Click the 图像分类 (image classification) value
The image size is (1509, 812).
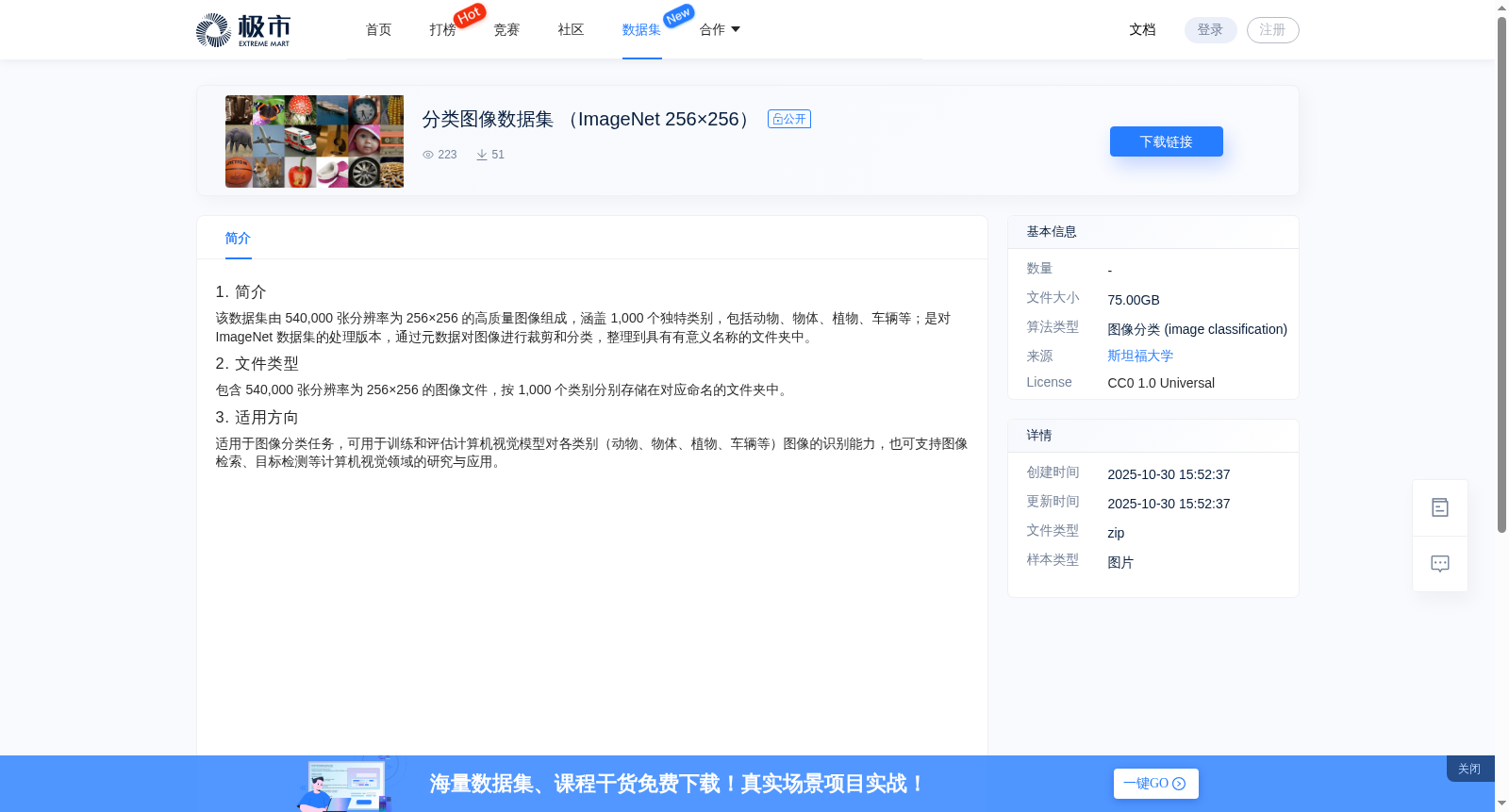pos(1197,329)
